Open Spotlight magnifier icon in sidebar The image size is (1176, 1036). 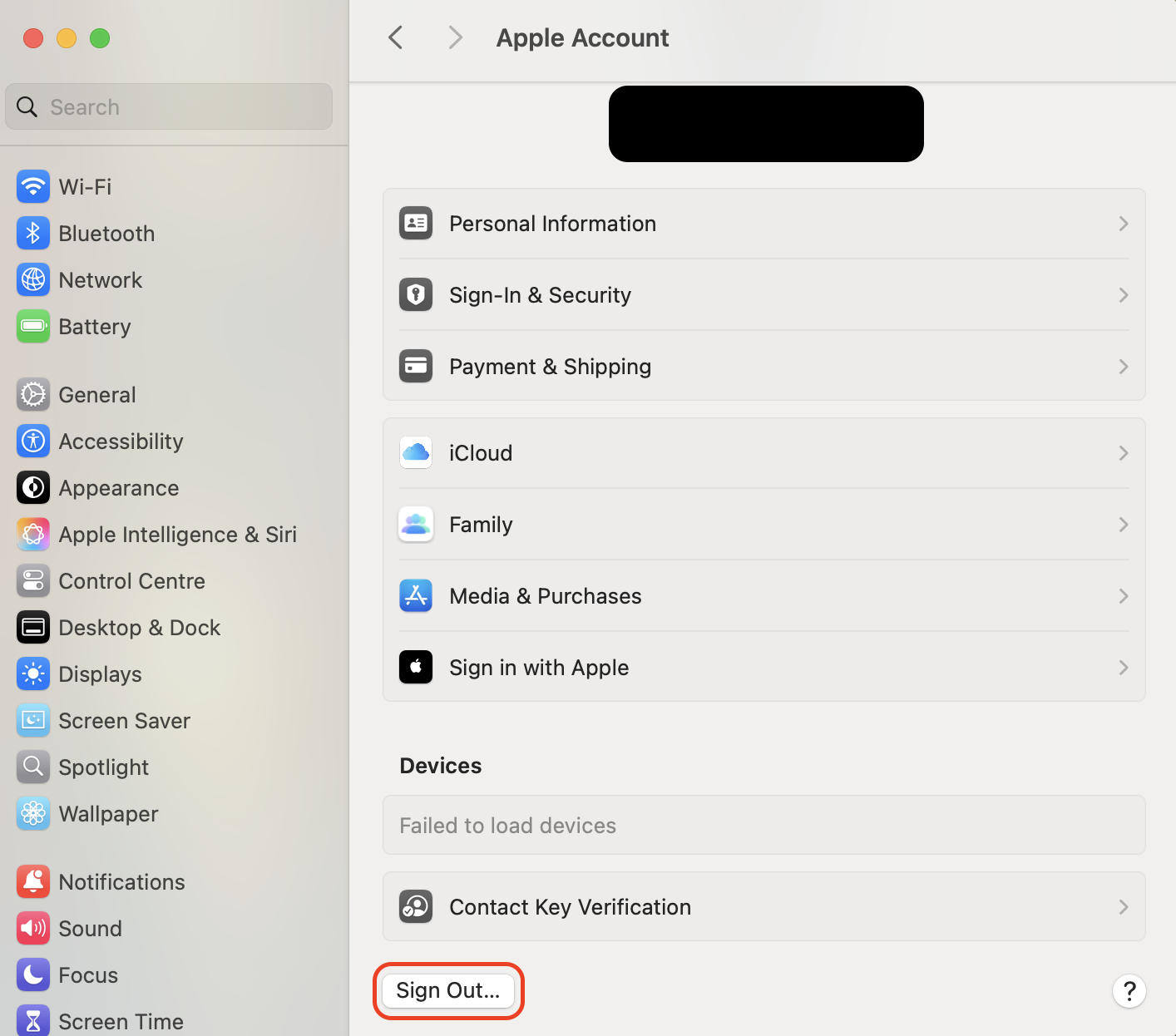point(33,767)
